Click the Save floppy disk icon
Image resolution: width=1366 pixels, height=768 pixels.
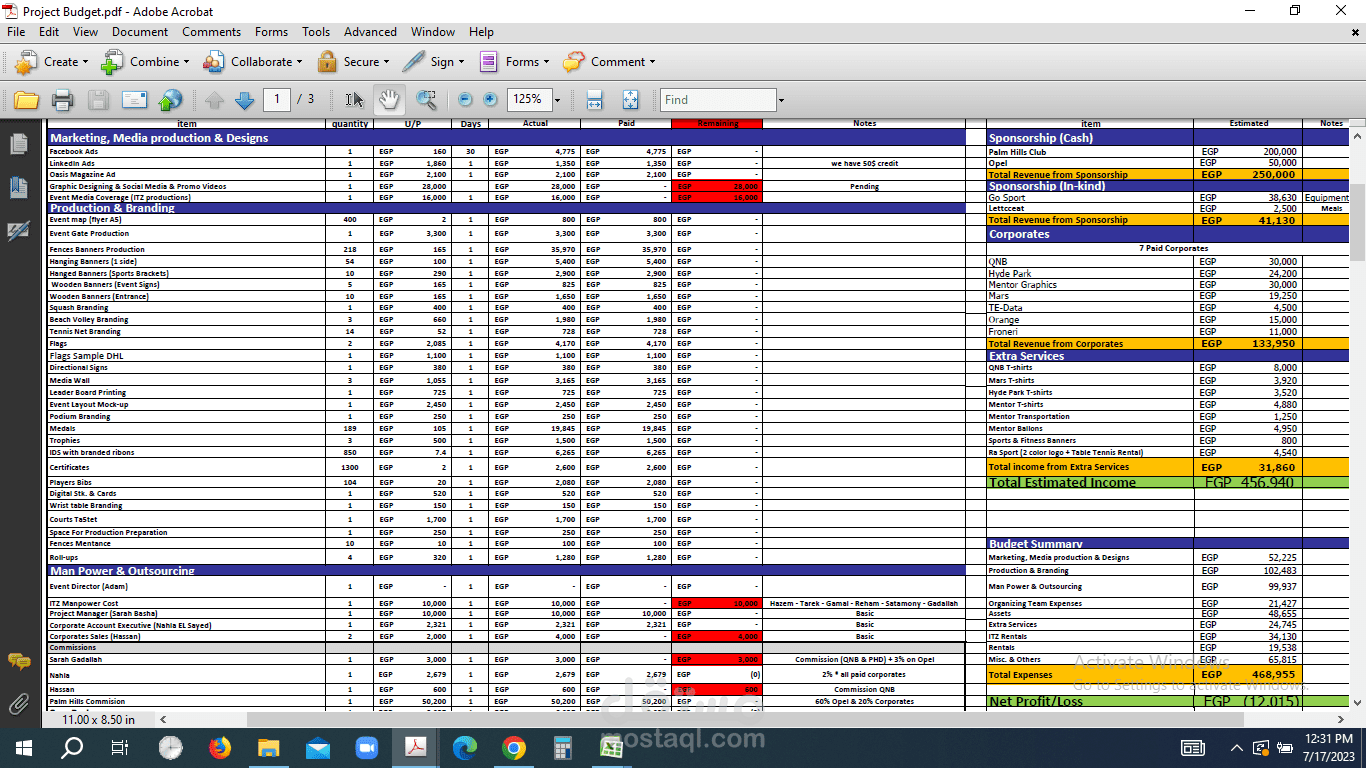pyautogui.click(x=98, y=100)
